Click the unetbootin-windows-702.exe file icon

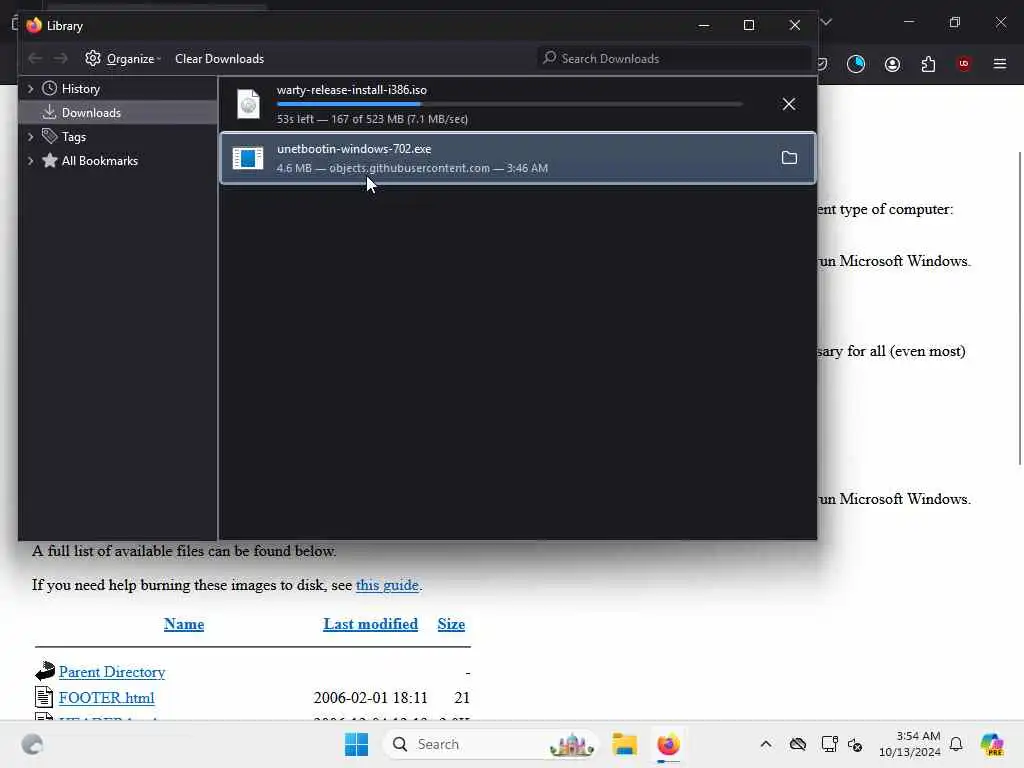pos(248,158)
